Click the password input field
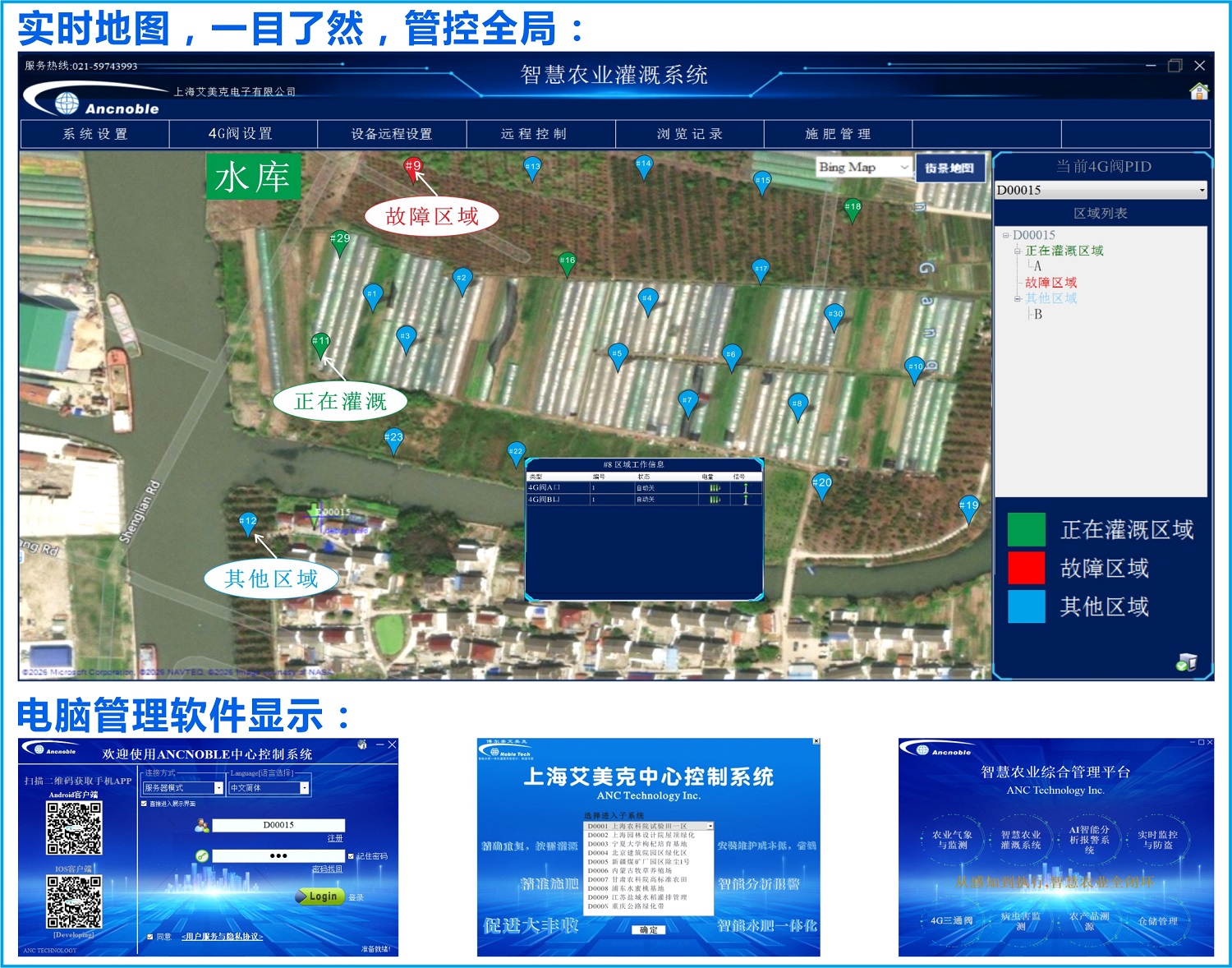Screen dimensions: 1232x968 coord(278,856)
